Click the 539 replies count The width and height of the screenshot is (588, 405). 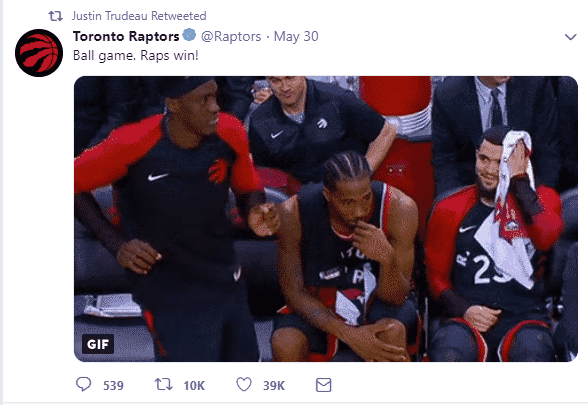tap(113, 386)
